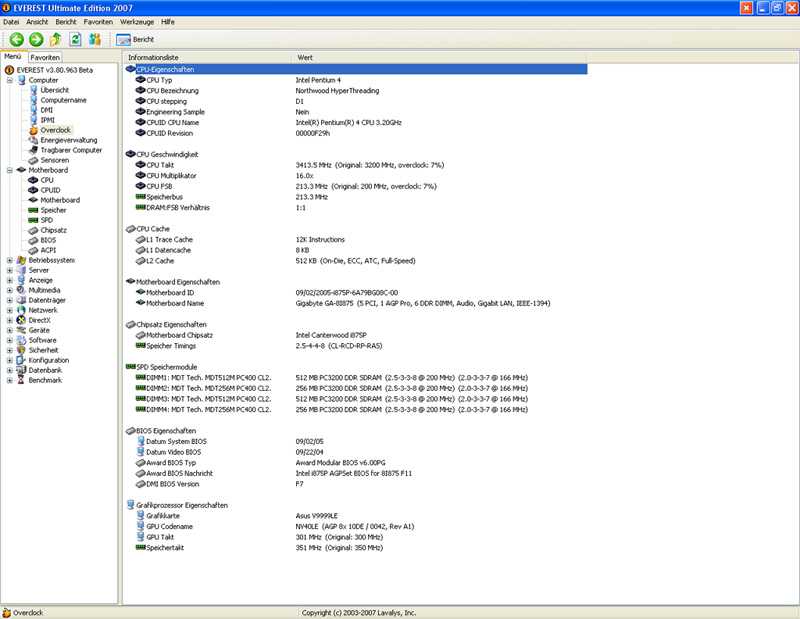Select Übersicht in the tree
Screen dimensions: 800x619
coord(55,90)
